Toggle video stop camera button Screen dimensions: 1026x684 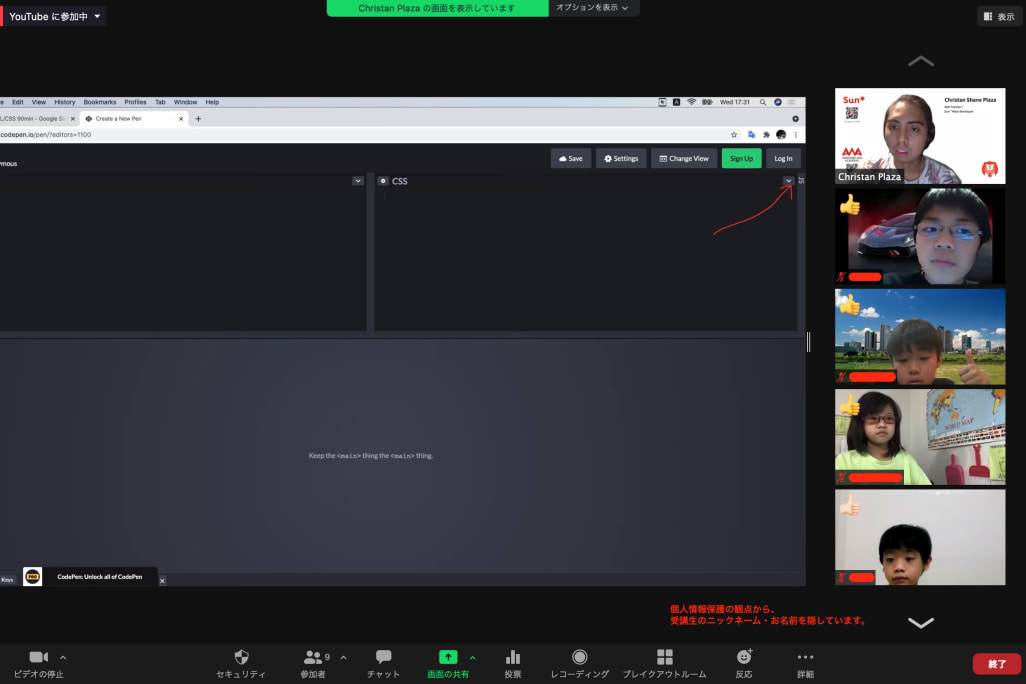click(x=38, y=658)
